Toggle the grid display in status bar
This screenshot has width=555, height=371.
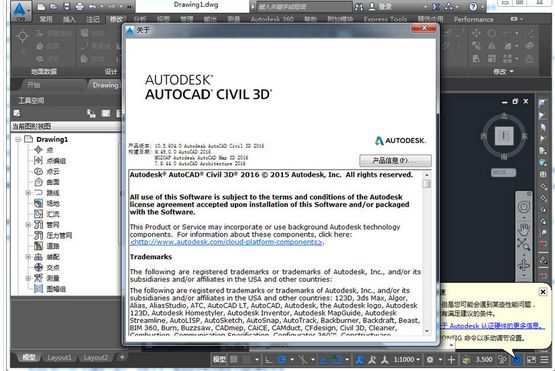tap(234, 360)
